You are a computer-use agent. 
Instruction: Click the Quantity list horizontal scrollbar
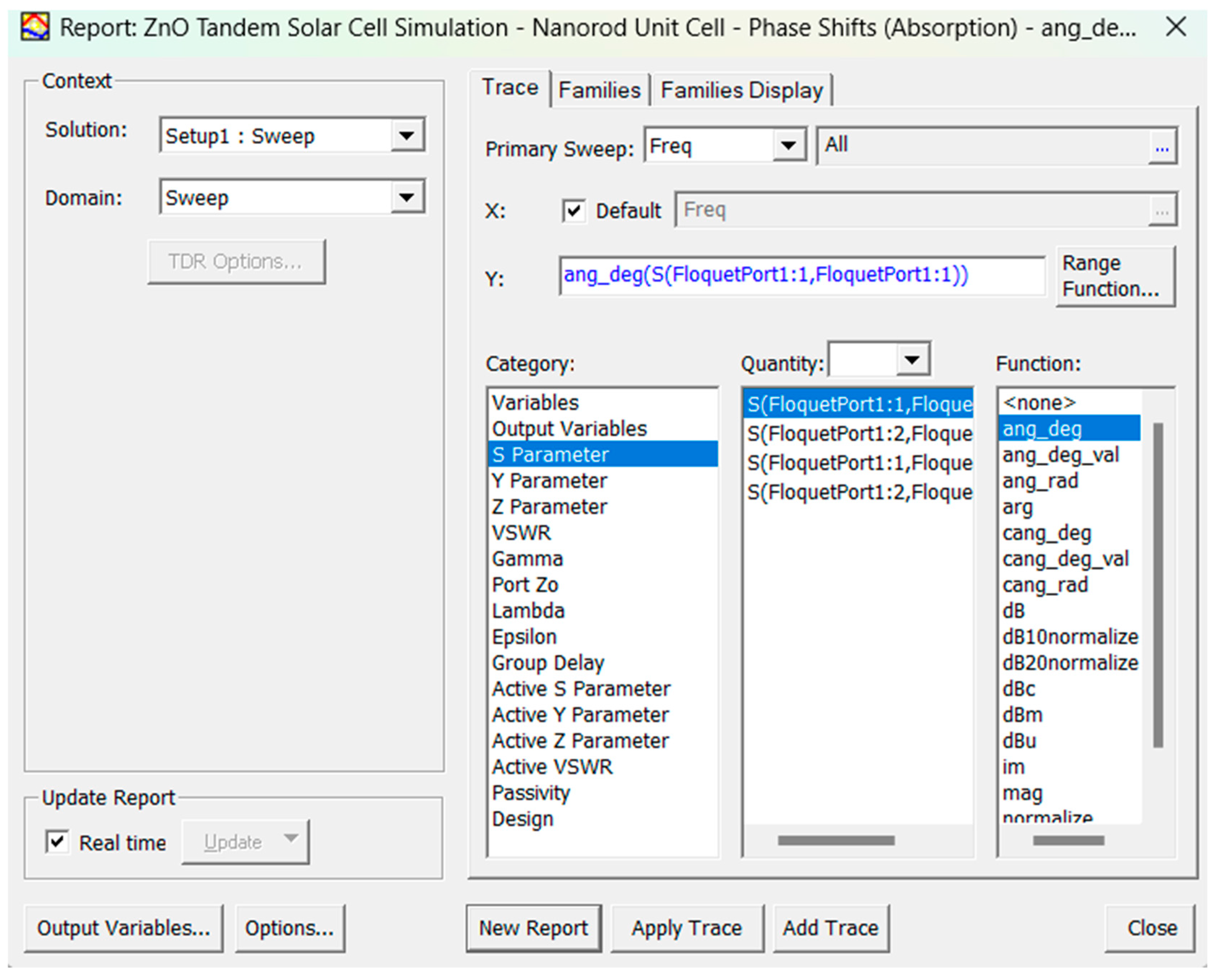point(836,840)
